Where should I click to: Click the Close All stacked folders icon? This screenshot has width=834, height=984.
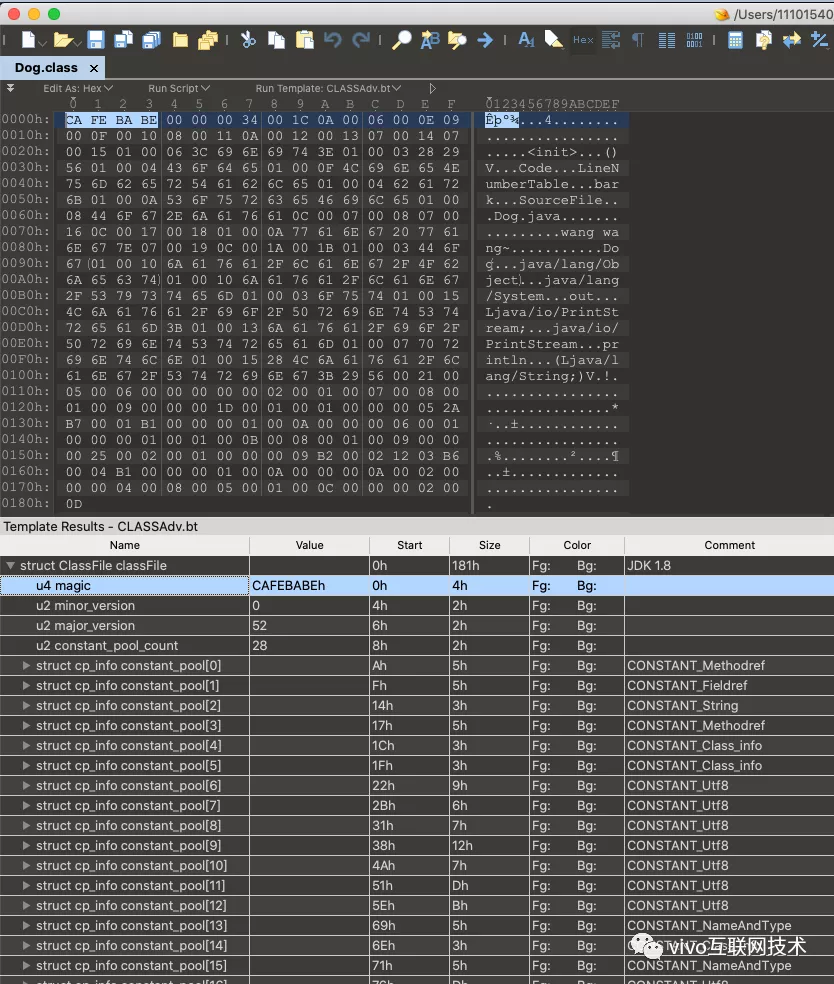click(208, 40)
